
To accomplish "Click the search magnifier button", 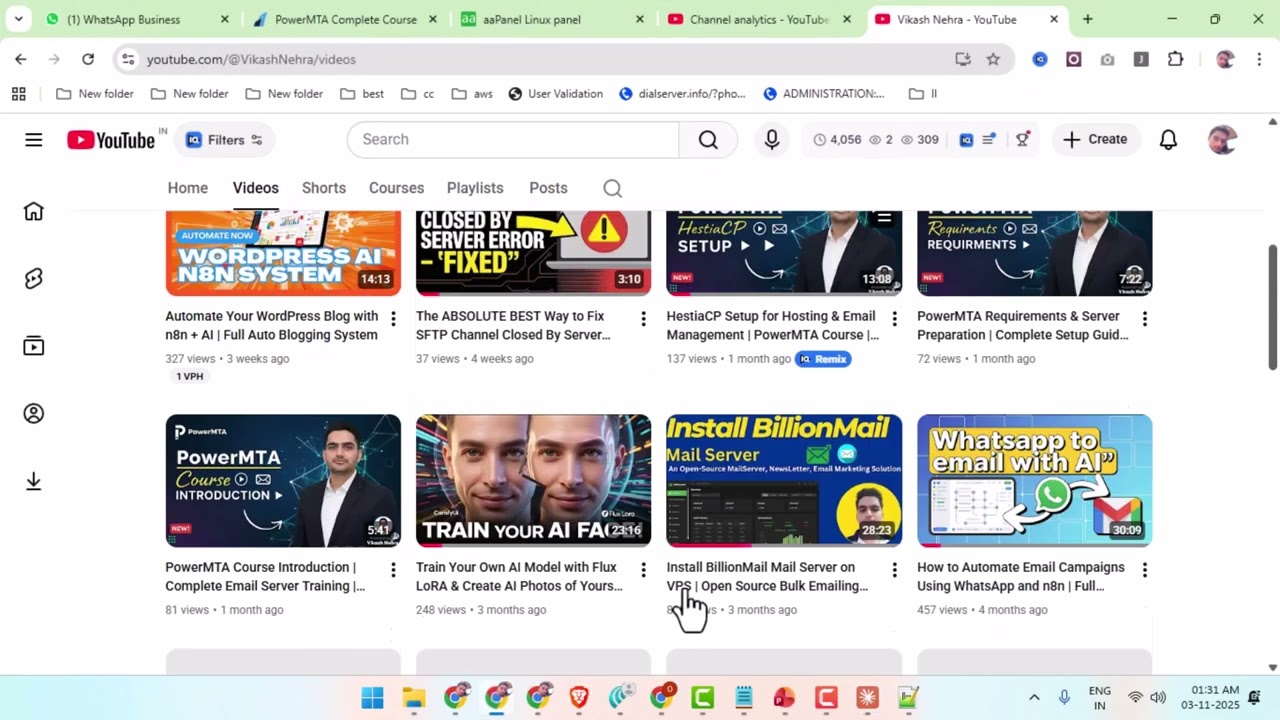I will point(708,140).
